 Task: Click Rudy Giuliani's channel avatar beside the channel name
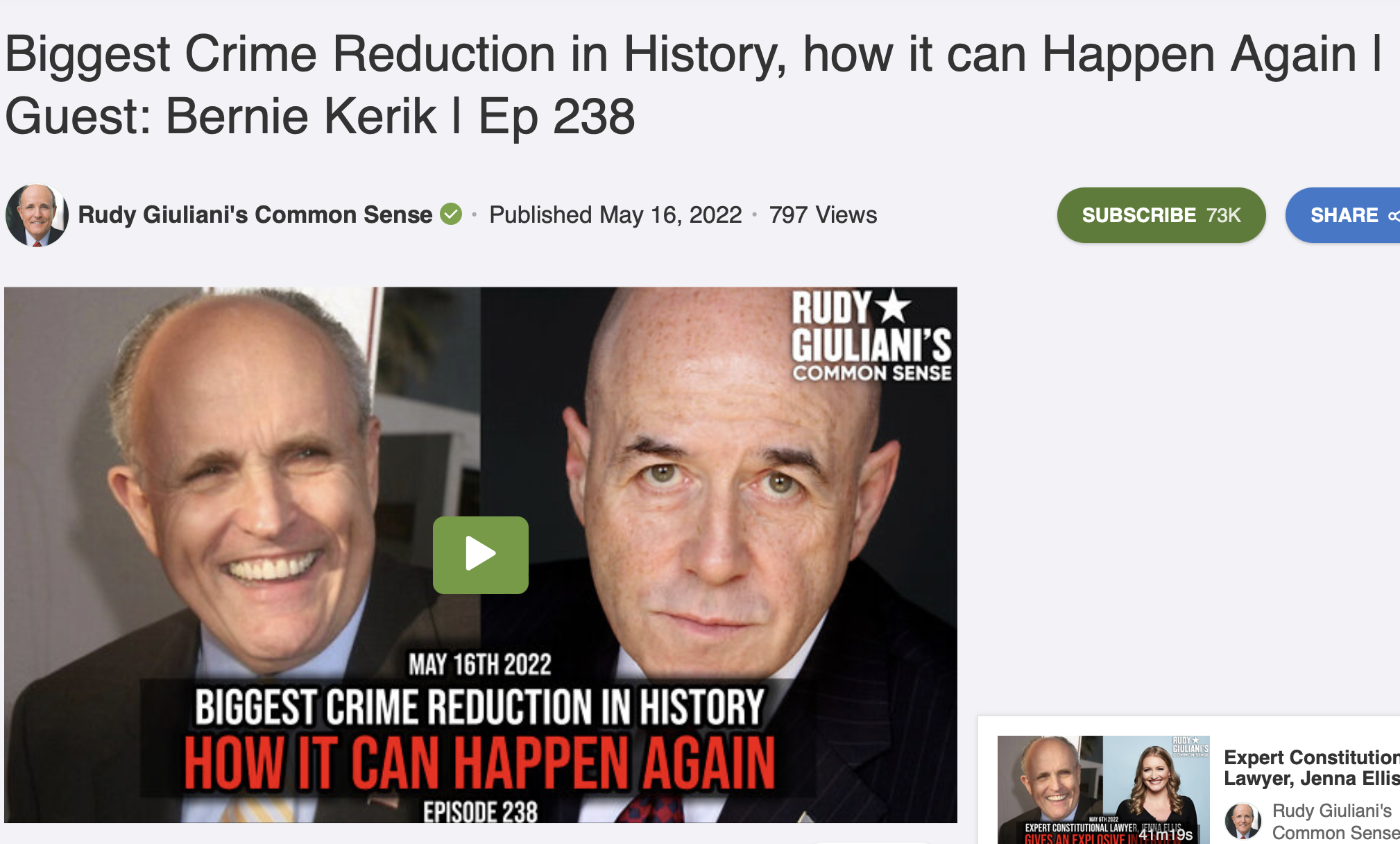(37, 215)
